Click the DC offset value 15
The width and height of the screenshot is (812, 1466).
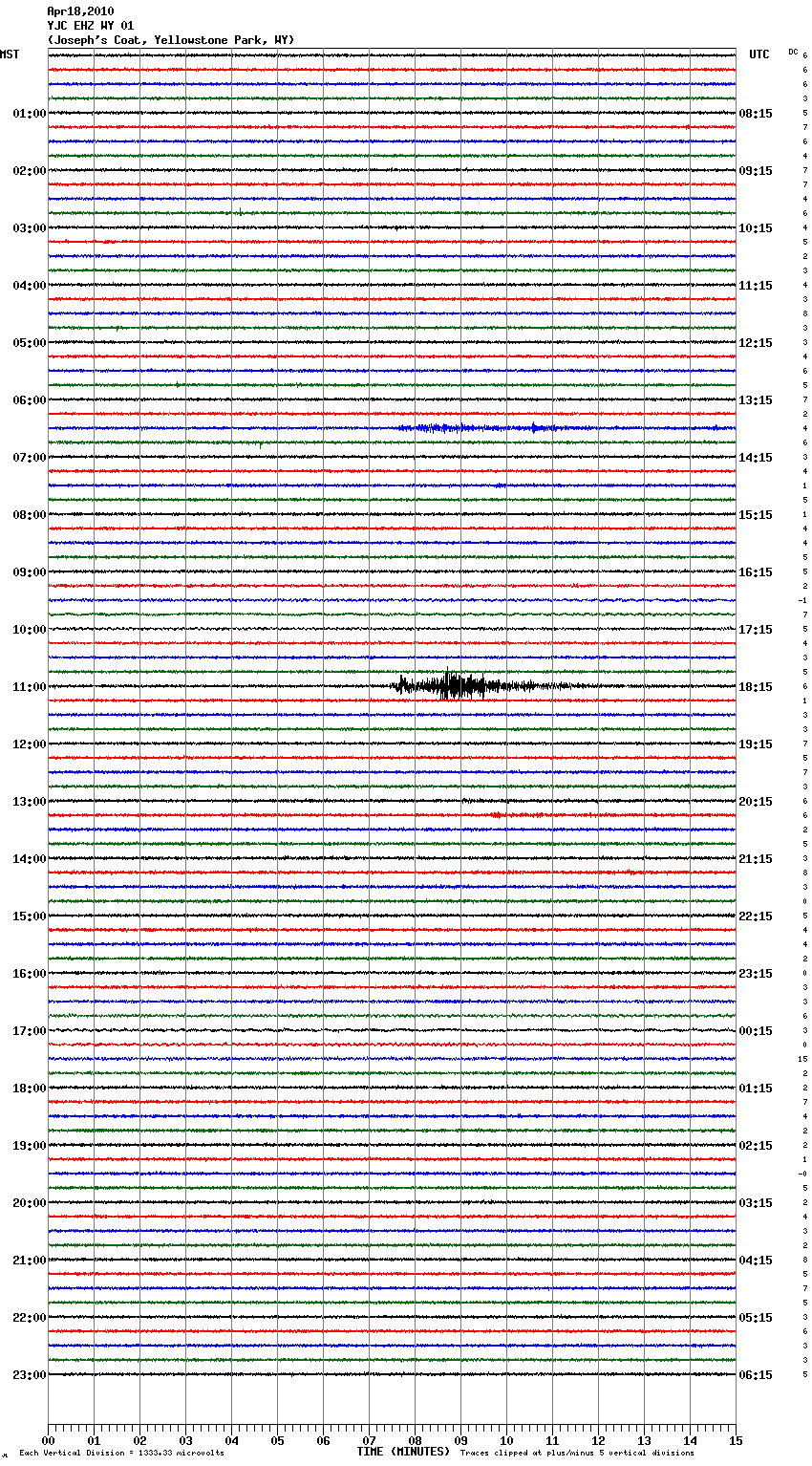(x=802, y=1059)
